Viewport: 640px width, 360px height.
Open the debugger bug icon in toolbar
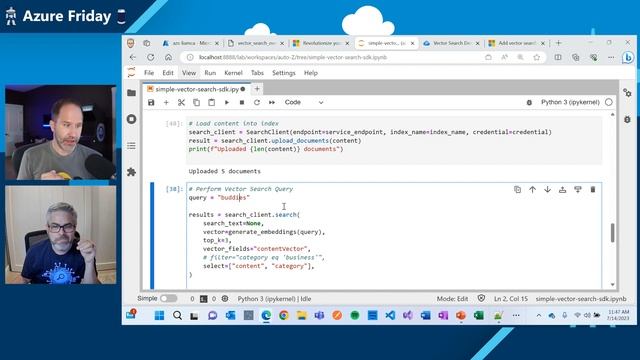click(x=529, y=102)
